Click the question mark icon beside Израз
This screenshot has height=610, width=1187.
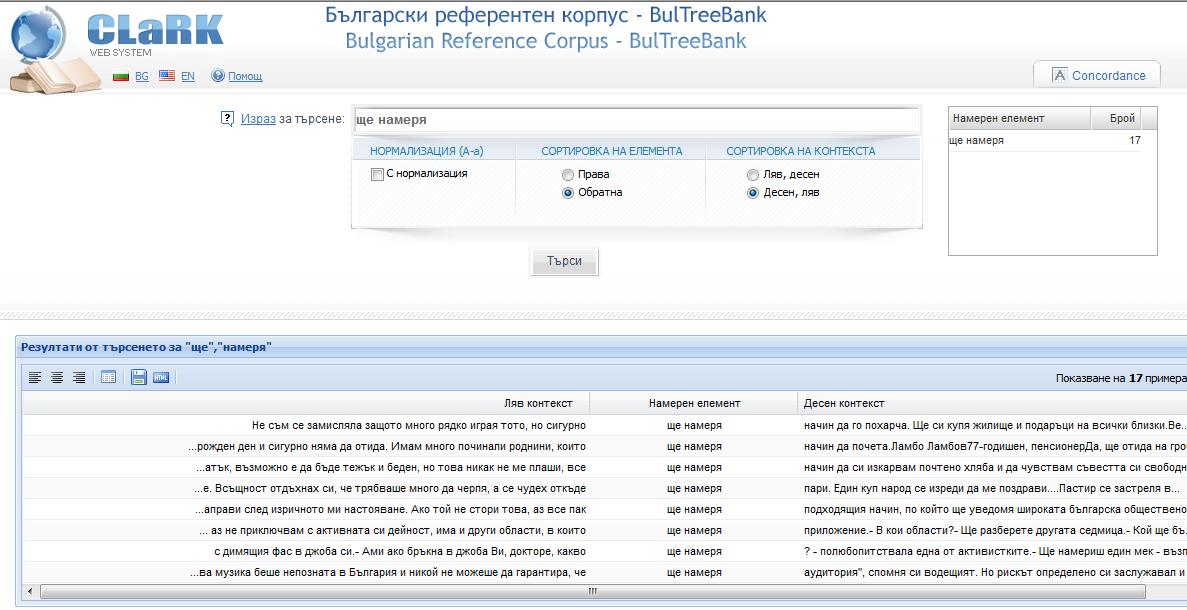pos(227,119)
